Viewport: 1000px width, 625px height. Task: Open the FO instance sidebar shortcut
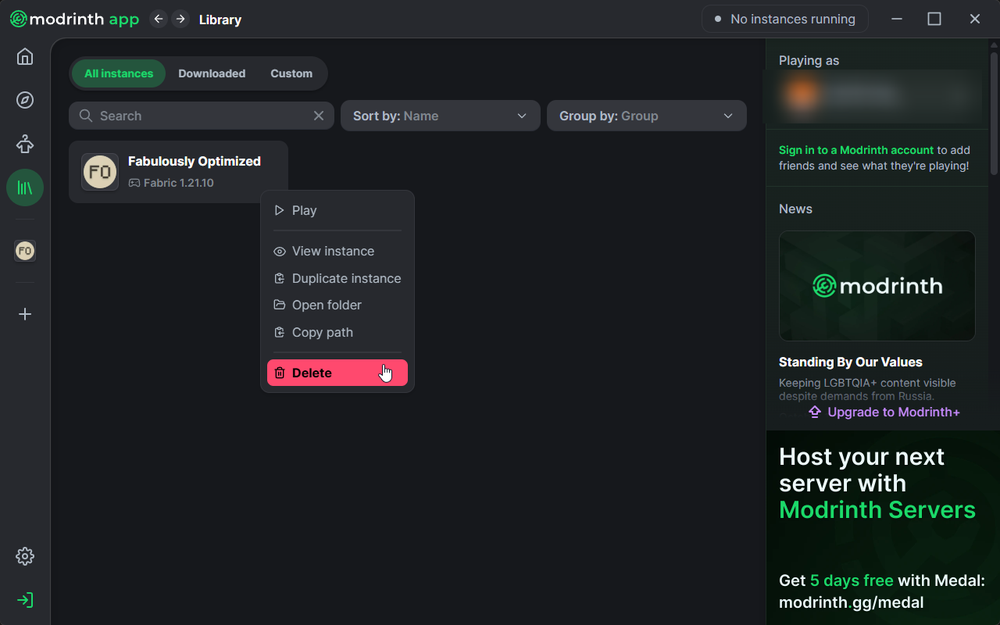click(25, 251)
